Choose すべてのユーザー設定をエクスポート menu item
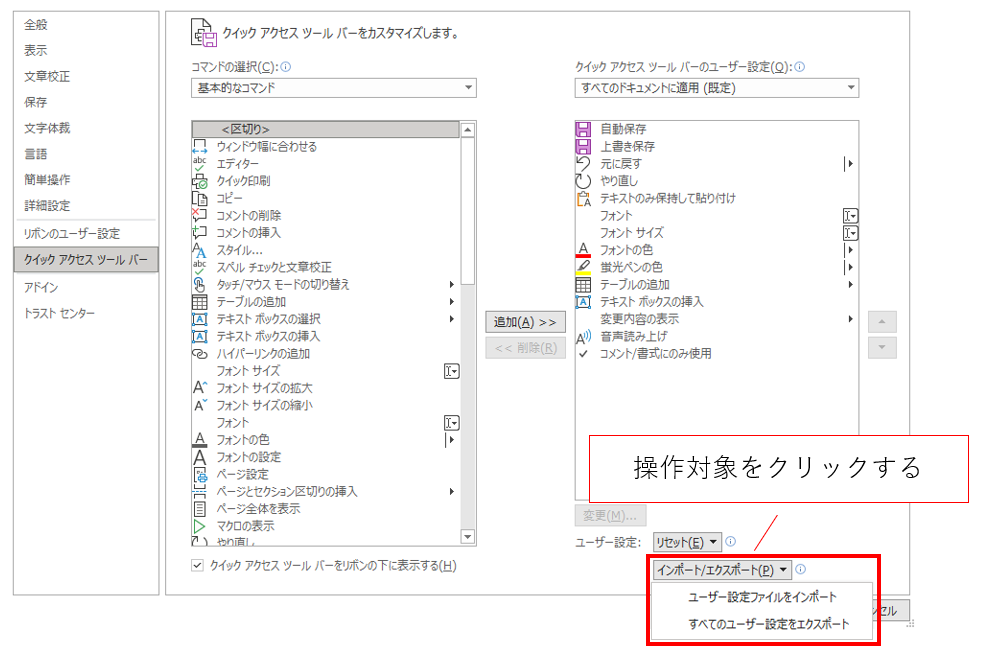Viewport: 984px width, 654px height. click(x=768, y=624)
